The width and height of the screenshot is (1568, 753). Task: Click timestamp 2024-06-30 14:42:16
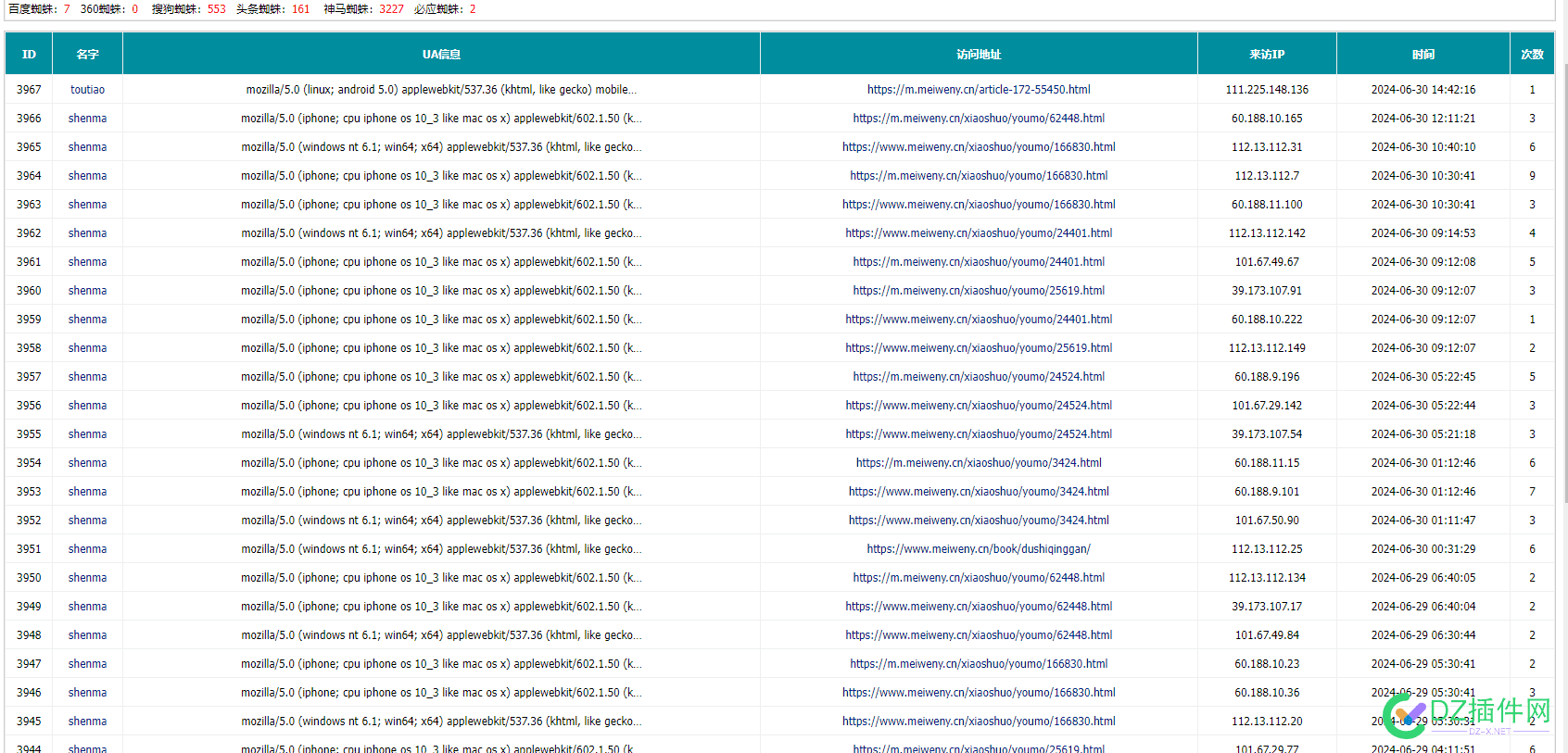point(1423,90)
